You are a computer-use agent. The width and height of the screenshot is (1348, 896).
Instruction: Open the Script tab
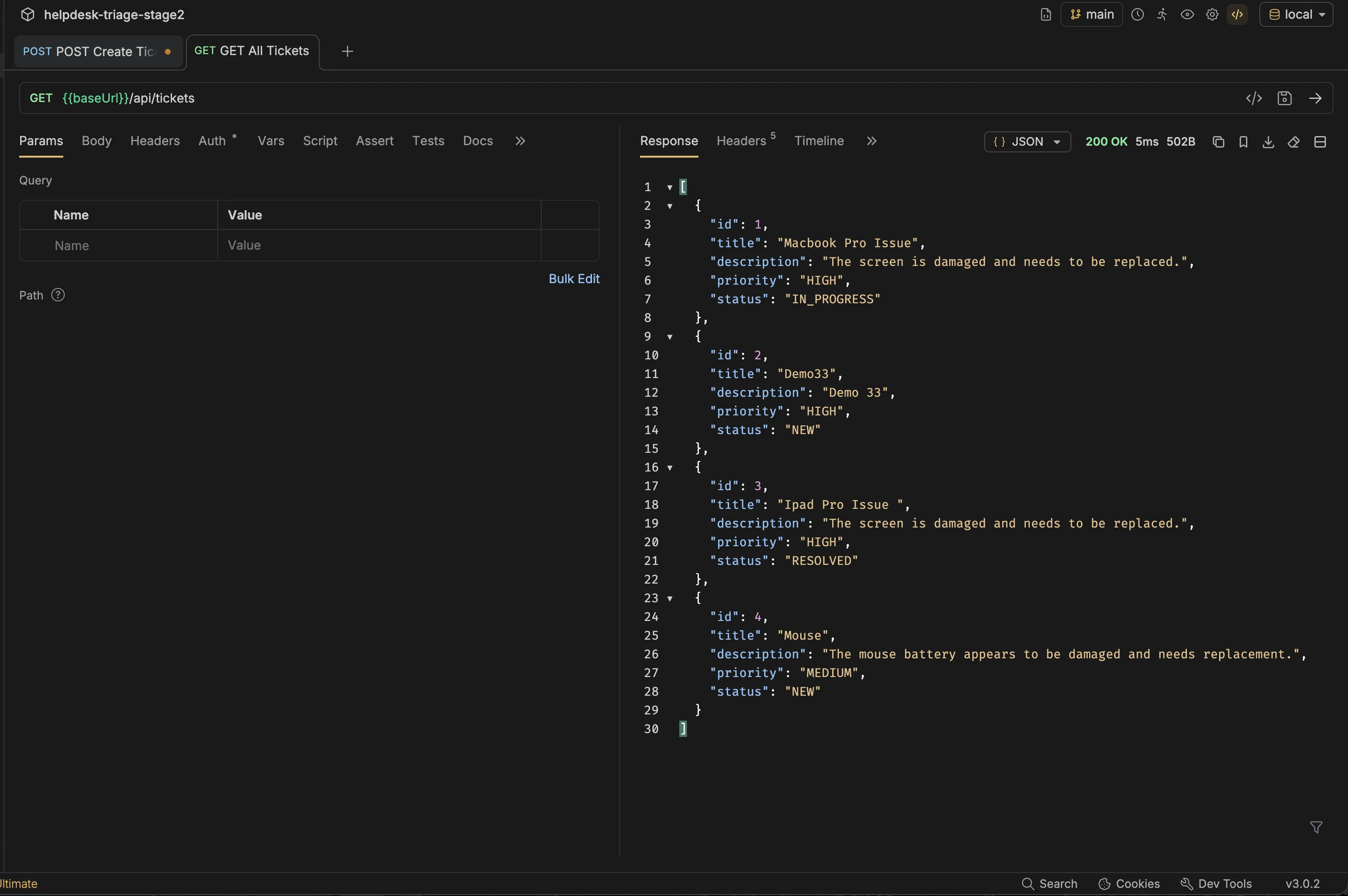point(320,140)
